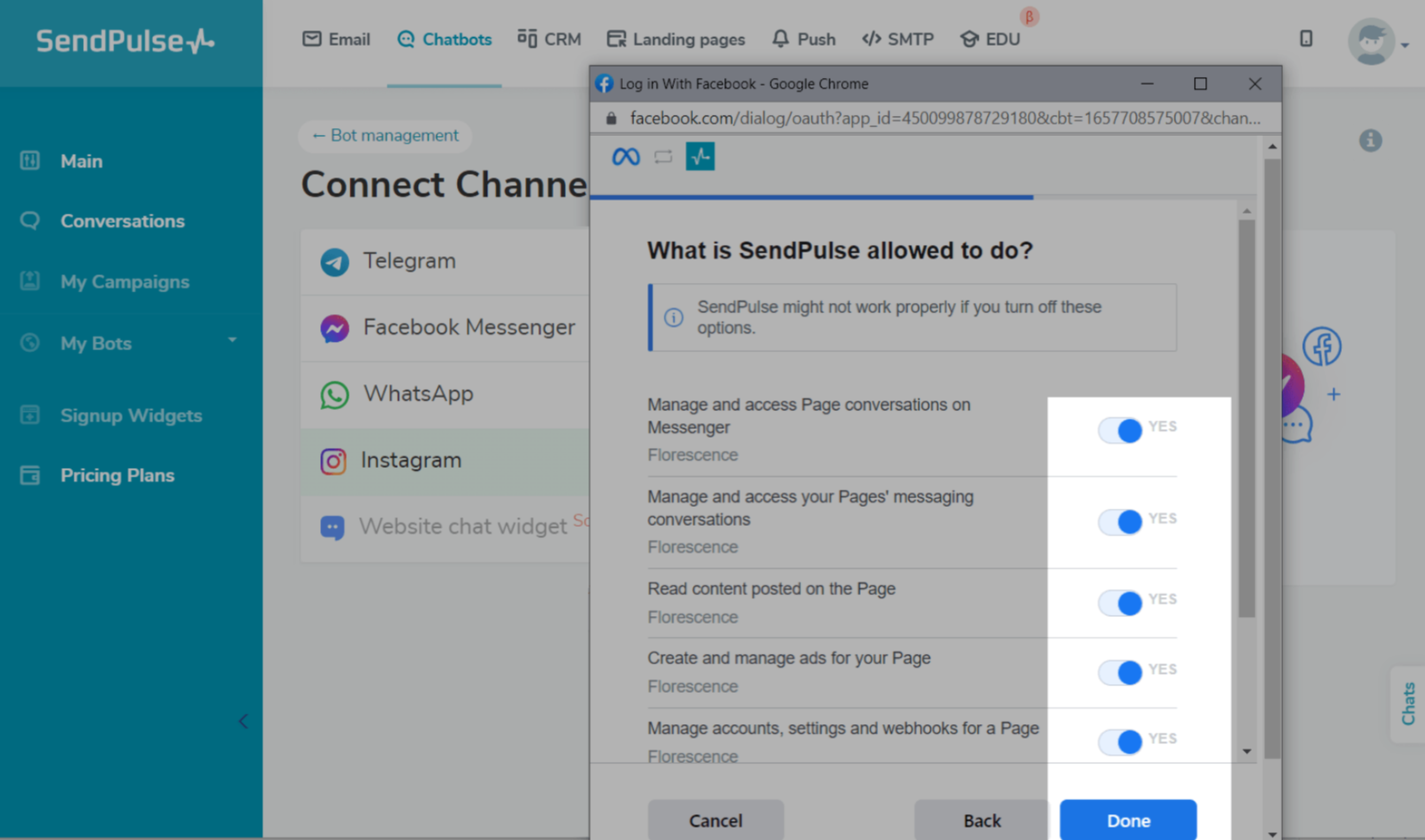Click the Telegram channel icon
This screenshot has width=1425, height=840.
pos(335,261)
